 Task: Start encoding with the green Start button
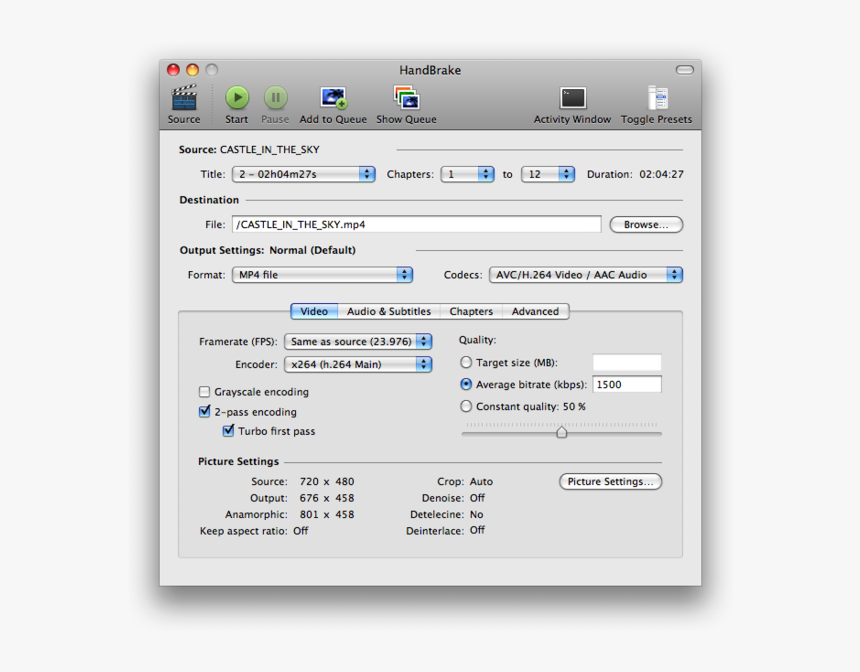[237, 97]
